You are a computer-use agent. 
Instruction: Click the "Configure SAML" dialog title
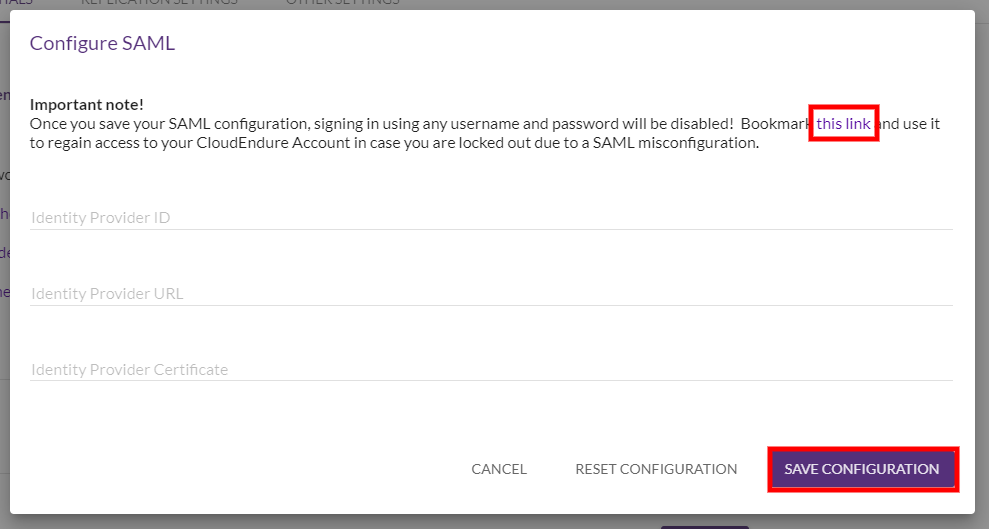coord(102,43)
